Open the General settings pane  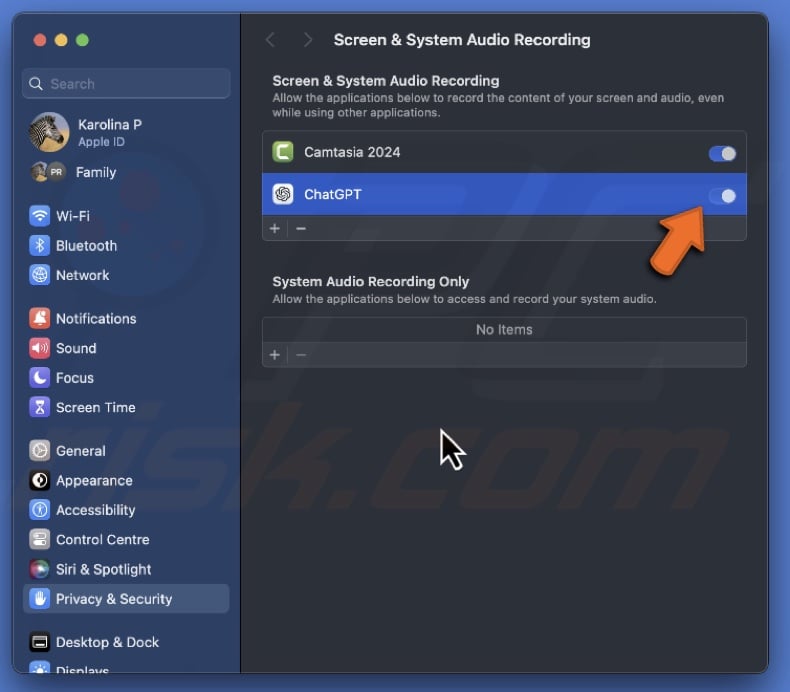pyautogui.click(x=81, y=451)
